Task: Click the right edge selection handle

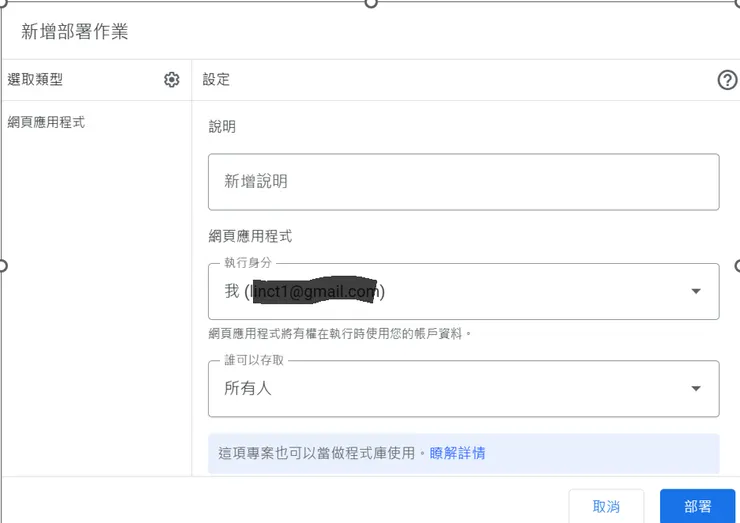Action: (x=737, y=265)
